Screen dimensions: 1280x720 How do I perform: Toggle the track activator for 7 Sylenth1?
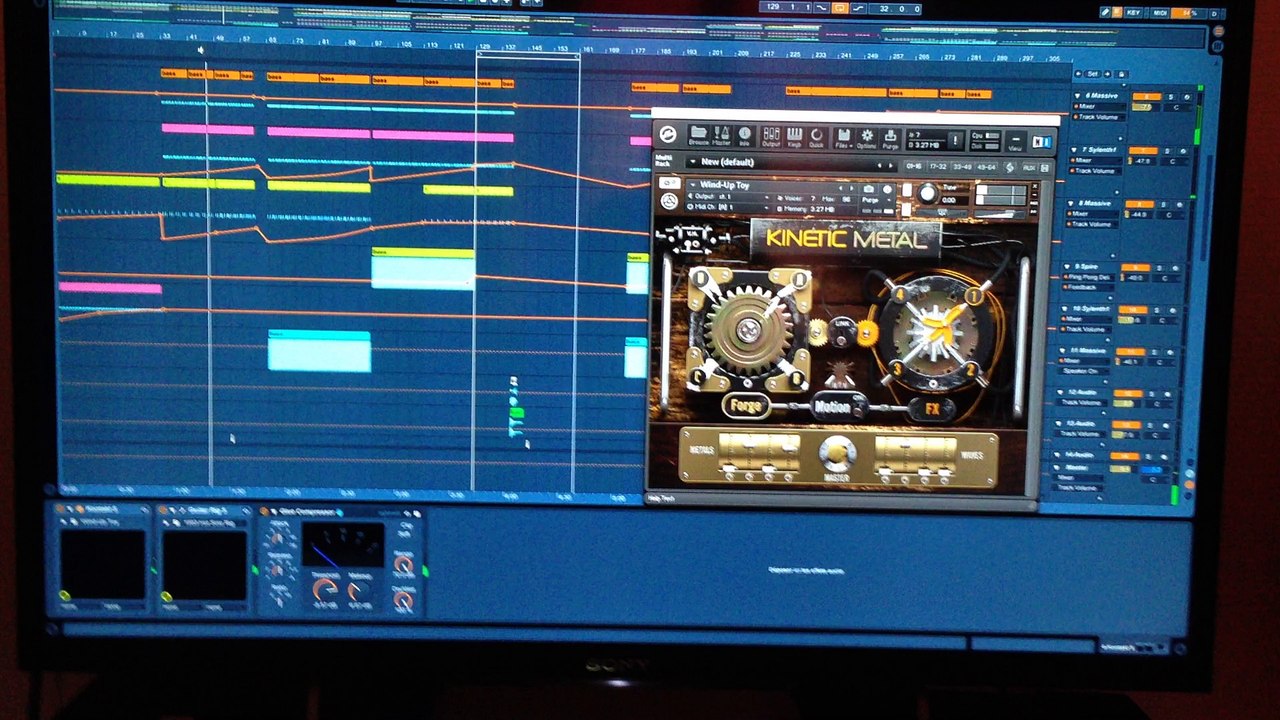(1144, 150)
